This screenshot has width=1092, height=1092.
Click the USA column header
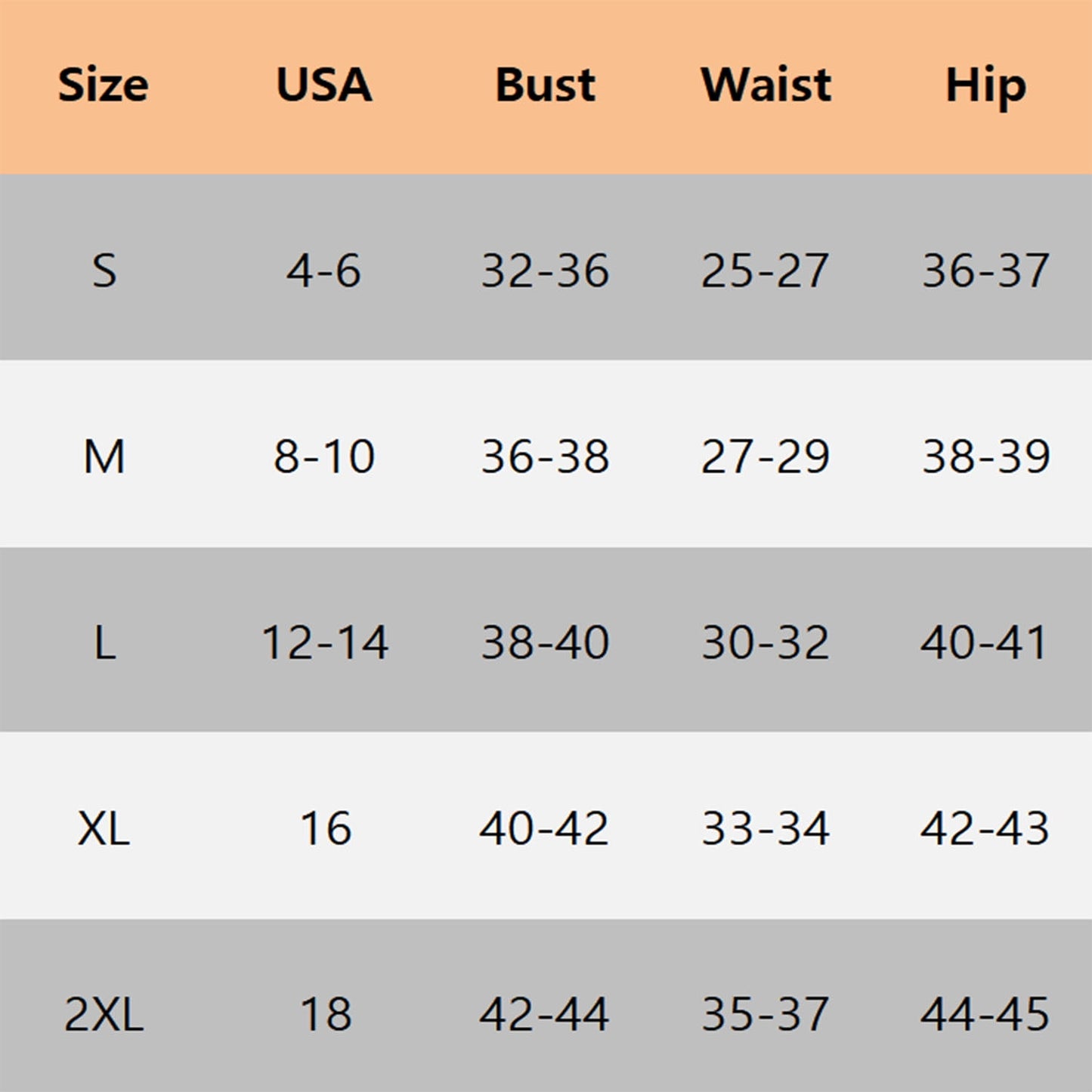[x=324, y=85]
